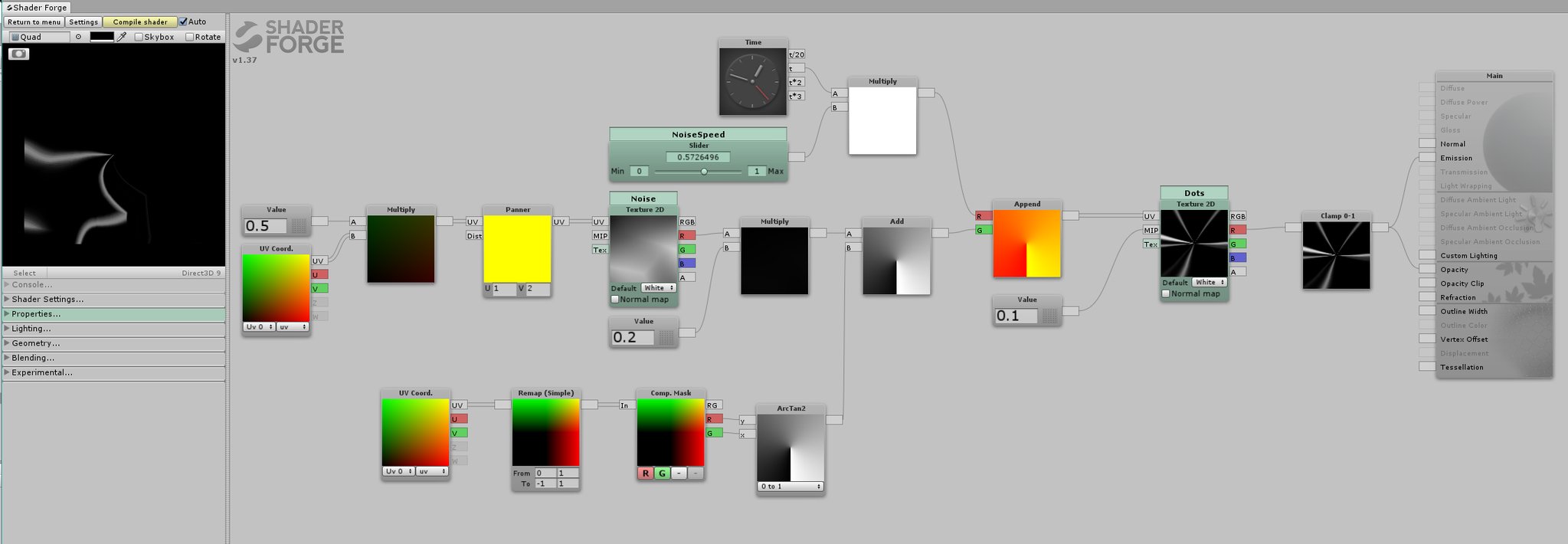The height and width of the screenshot is (544, 1568).
Task: Expand the Shader Settings section
Action: pos(47,300)
